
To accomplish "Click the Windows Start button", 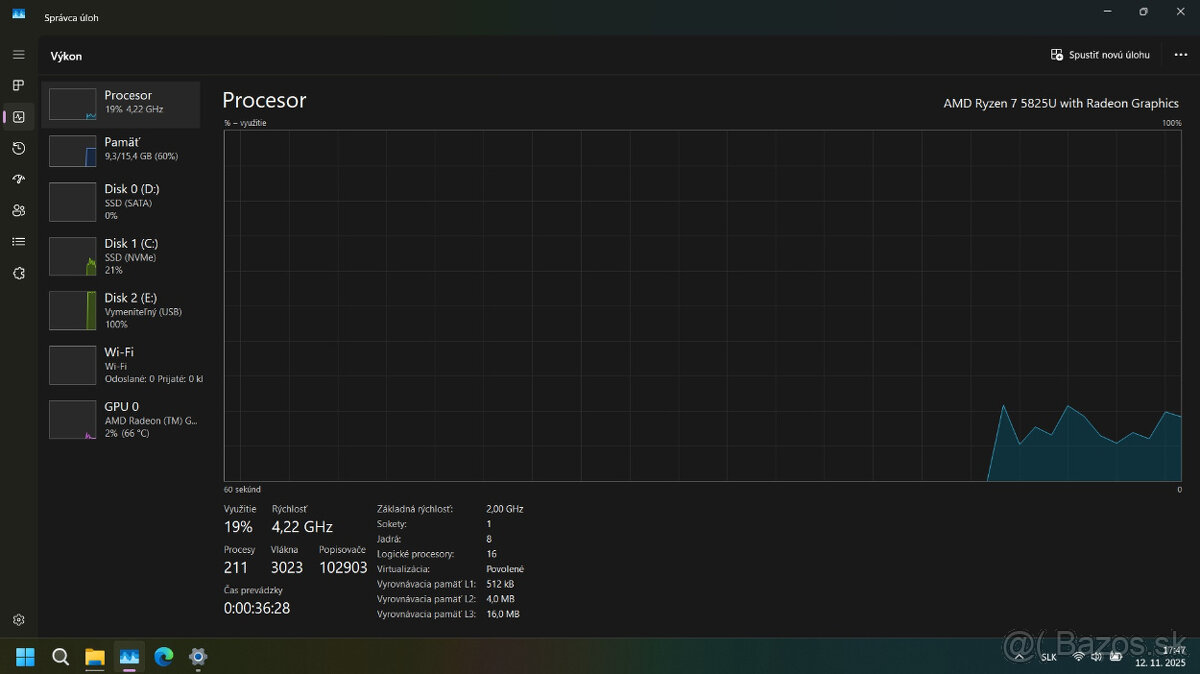I will coord(25,657).
